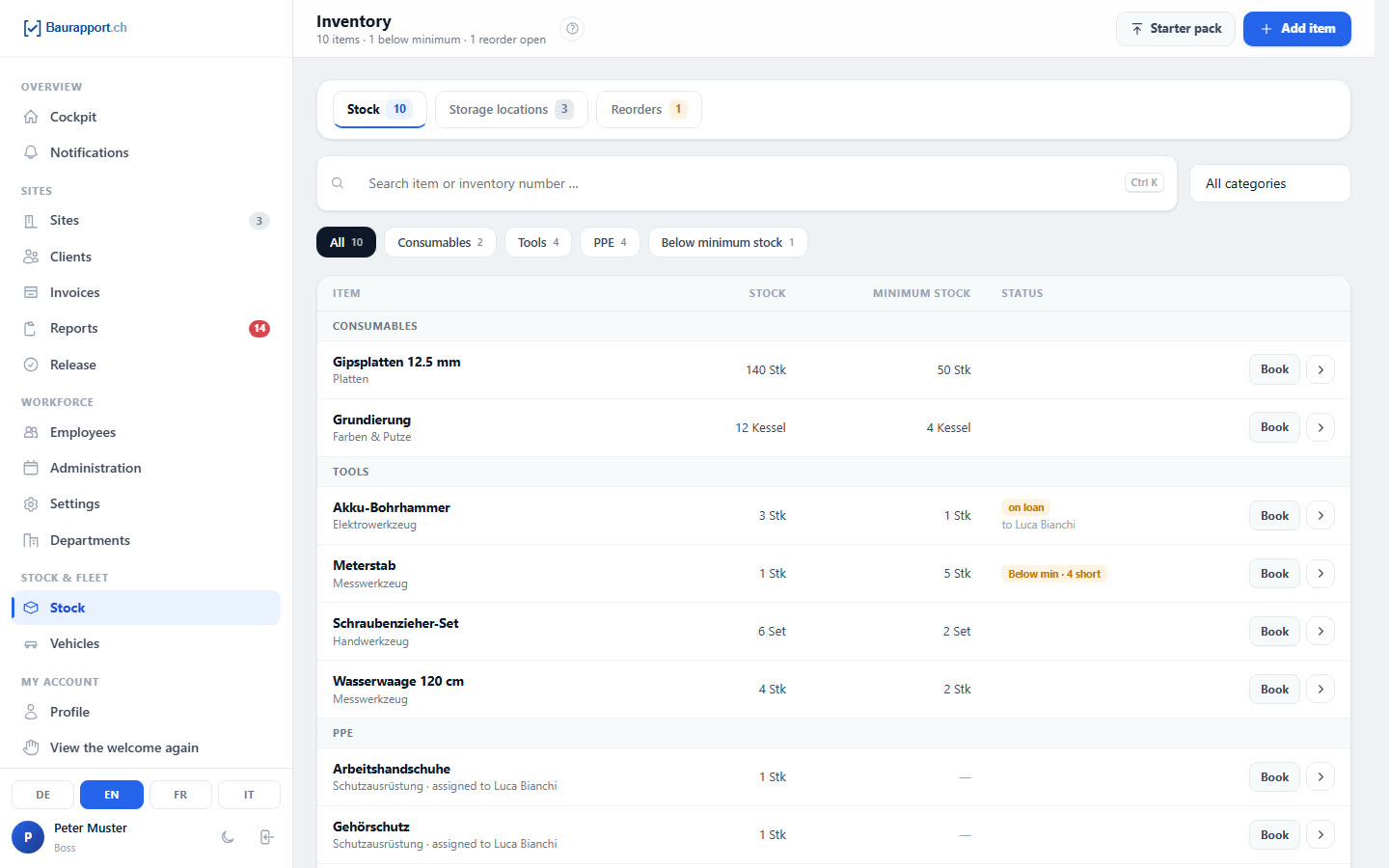Click the Cockpit home icon
The image size is (1389, 868).
tap(31, 117)
